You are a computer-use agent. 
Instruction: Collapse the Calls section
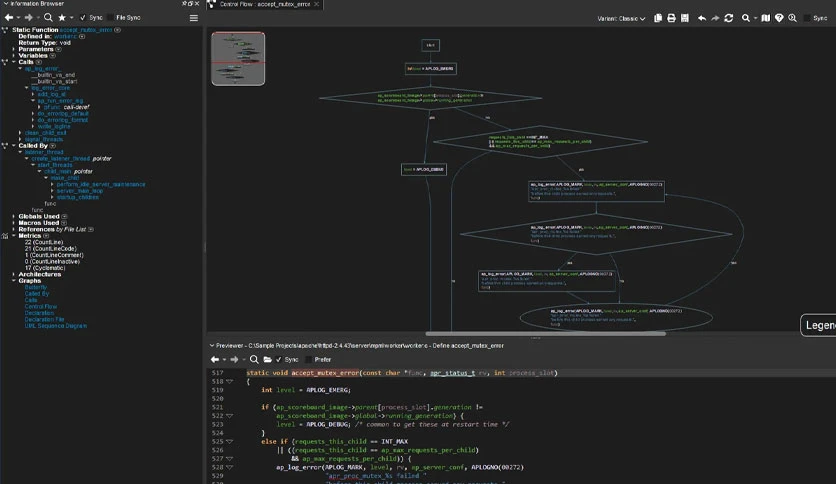point(14,62)
